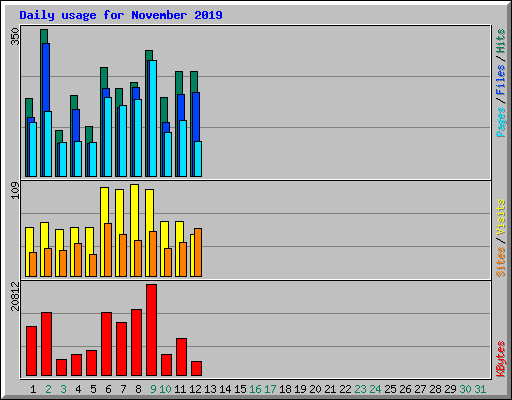Click the Sites legend label
Screen dimensions: 512x400
pyautogui.click(x=501, y=262)
